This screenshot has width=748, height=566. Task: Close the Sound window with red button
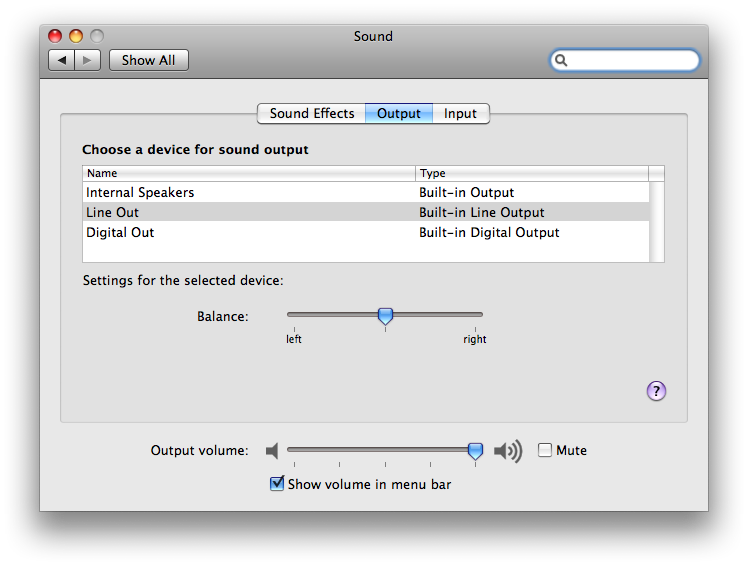point(55,36)
